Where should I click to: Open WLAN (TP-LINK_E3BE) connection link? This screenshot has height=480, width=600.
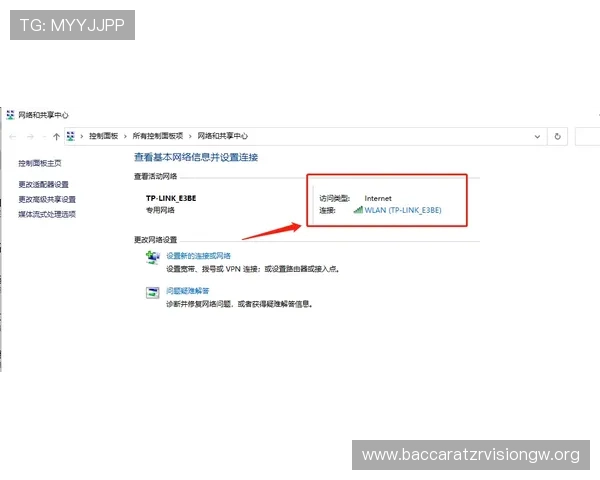pos(403,210)
